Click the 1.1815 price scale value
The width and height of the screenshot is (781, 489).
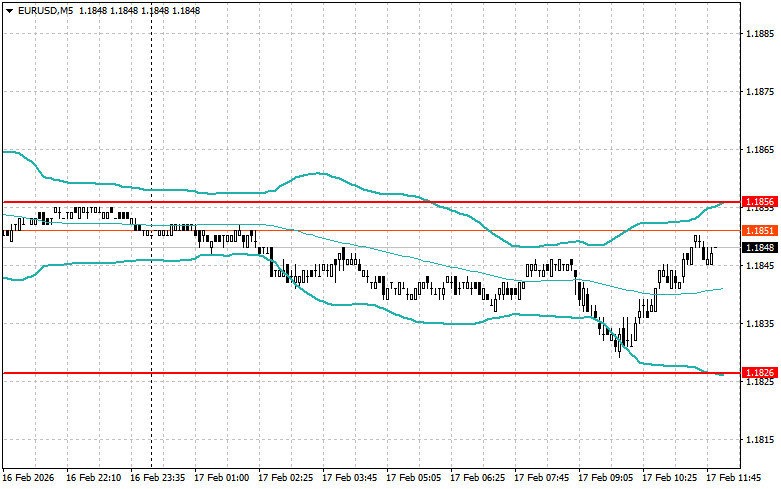[x=760, y=440]
